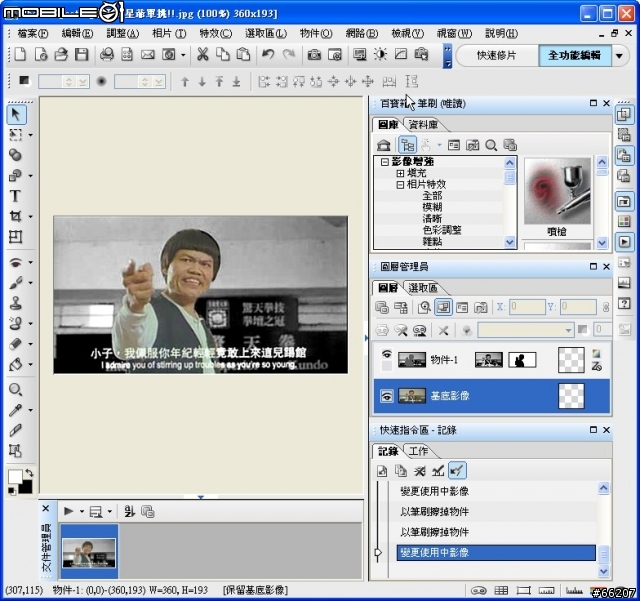Select the Crop tool
This screenshot has height=601, width=640.
[x=15, y=216]
